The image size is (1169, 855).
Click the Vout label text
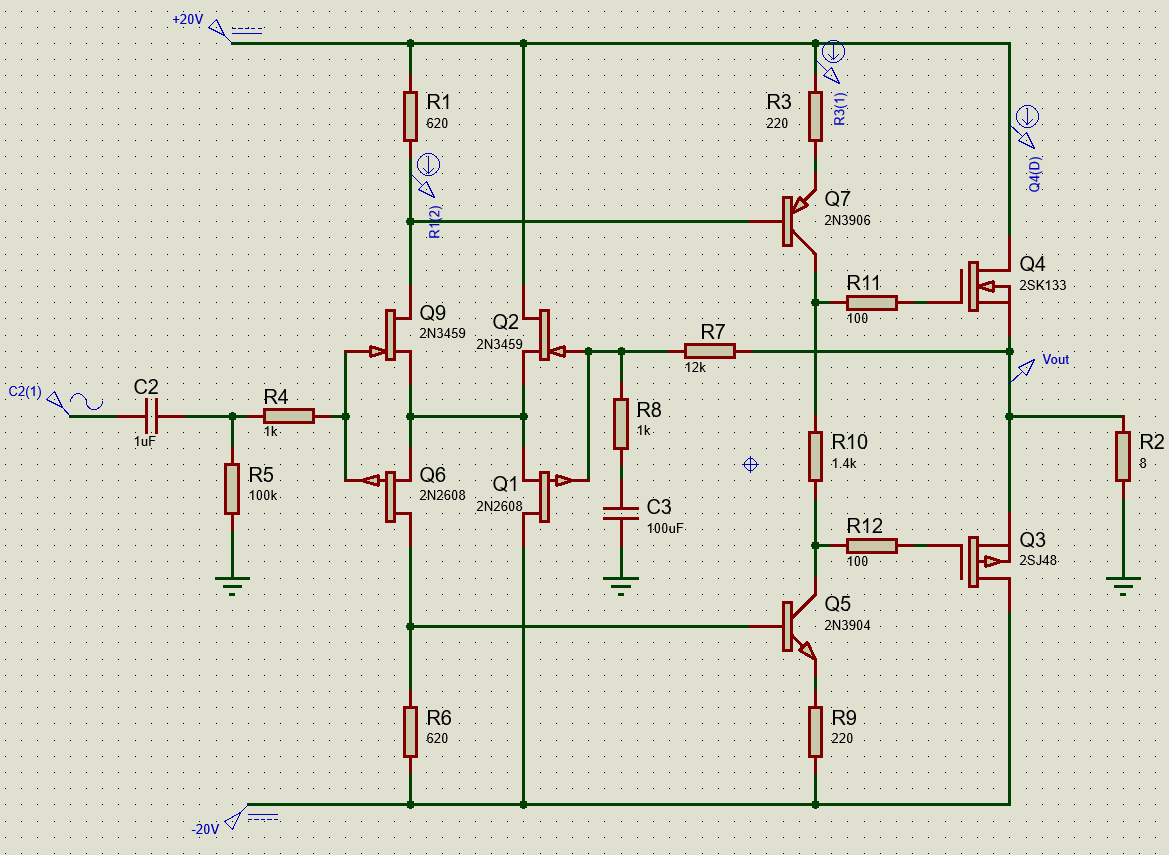(x=1055, y=359)
